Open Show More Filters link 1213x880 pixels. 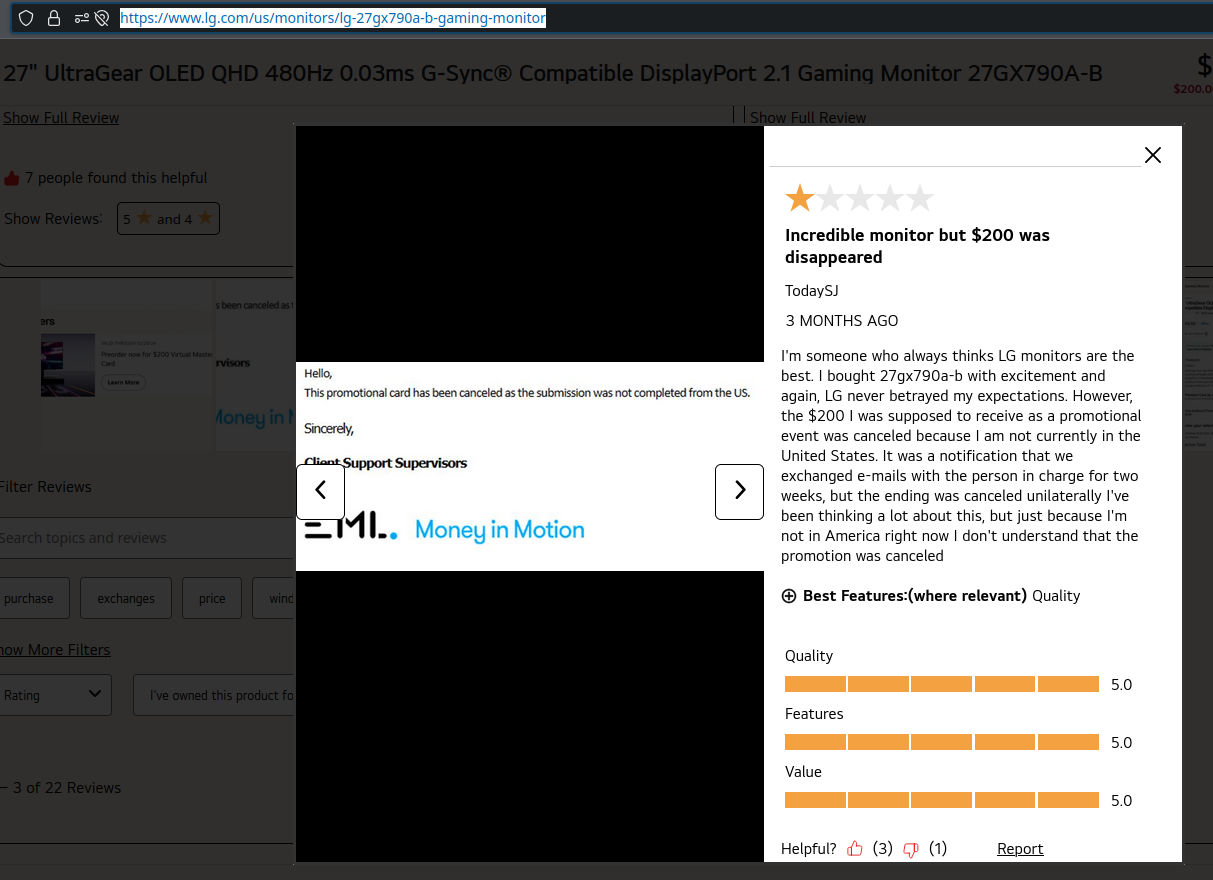coord(55,650)
